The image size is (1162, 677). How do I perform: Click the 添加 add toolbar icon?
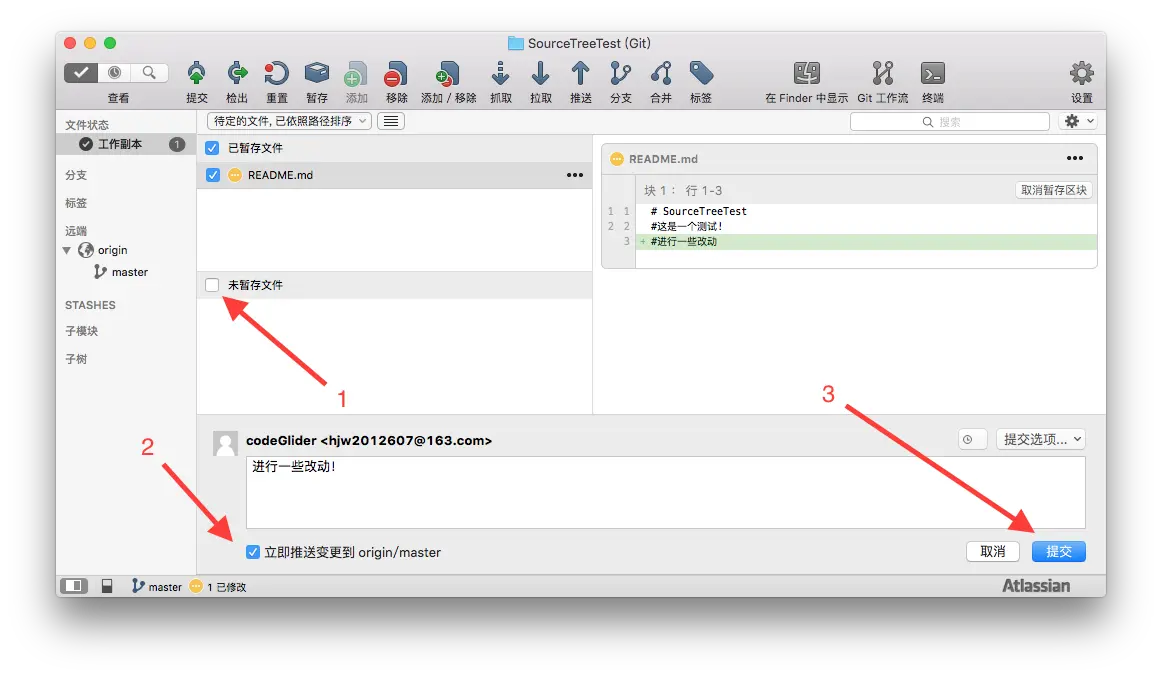pos(356,73)
